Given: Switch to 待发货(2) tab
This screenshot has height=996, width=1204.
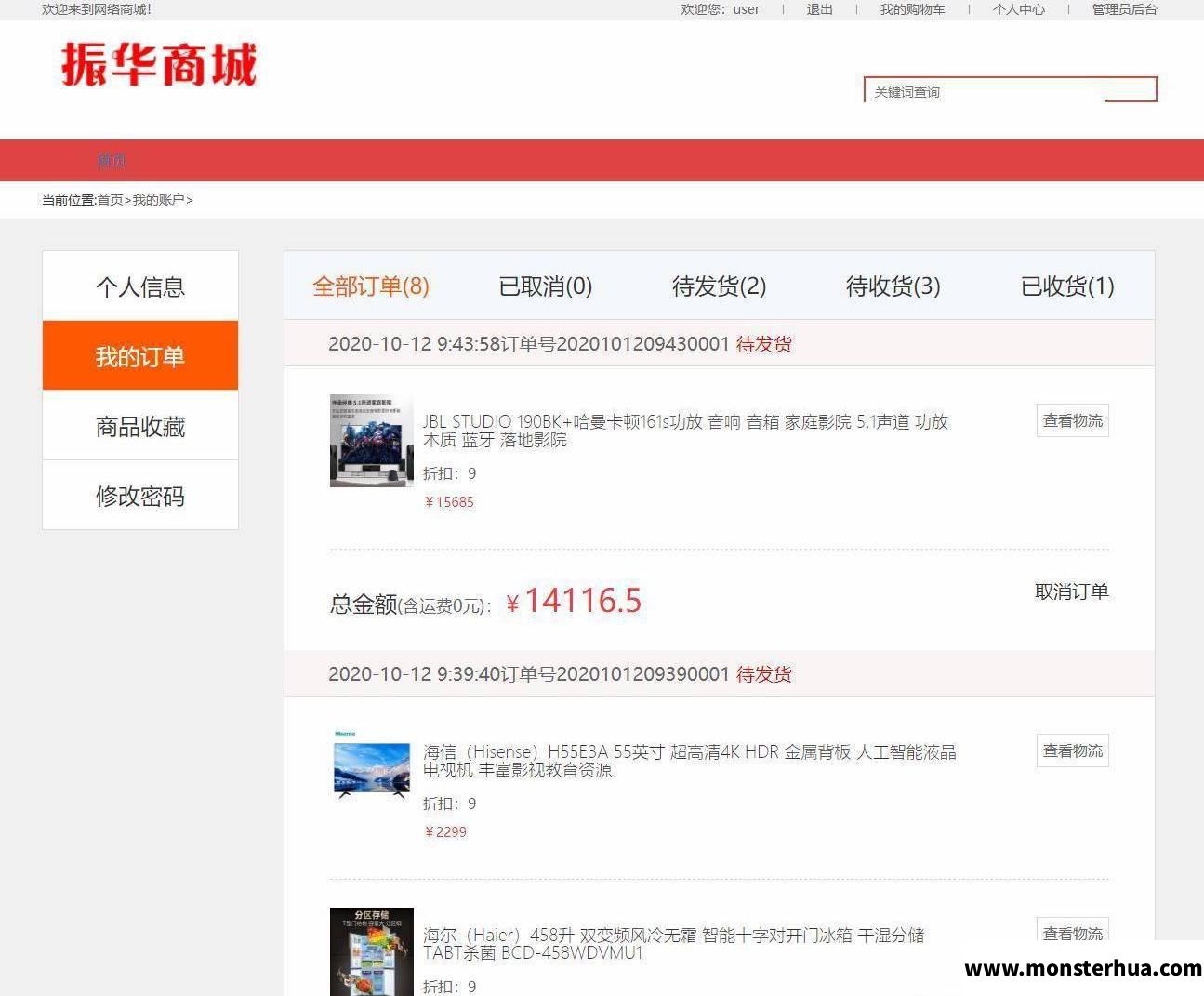Looking at the screenshot, I should pos(720,286).
